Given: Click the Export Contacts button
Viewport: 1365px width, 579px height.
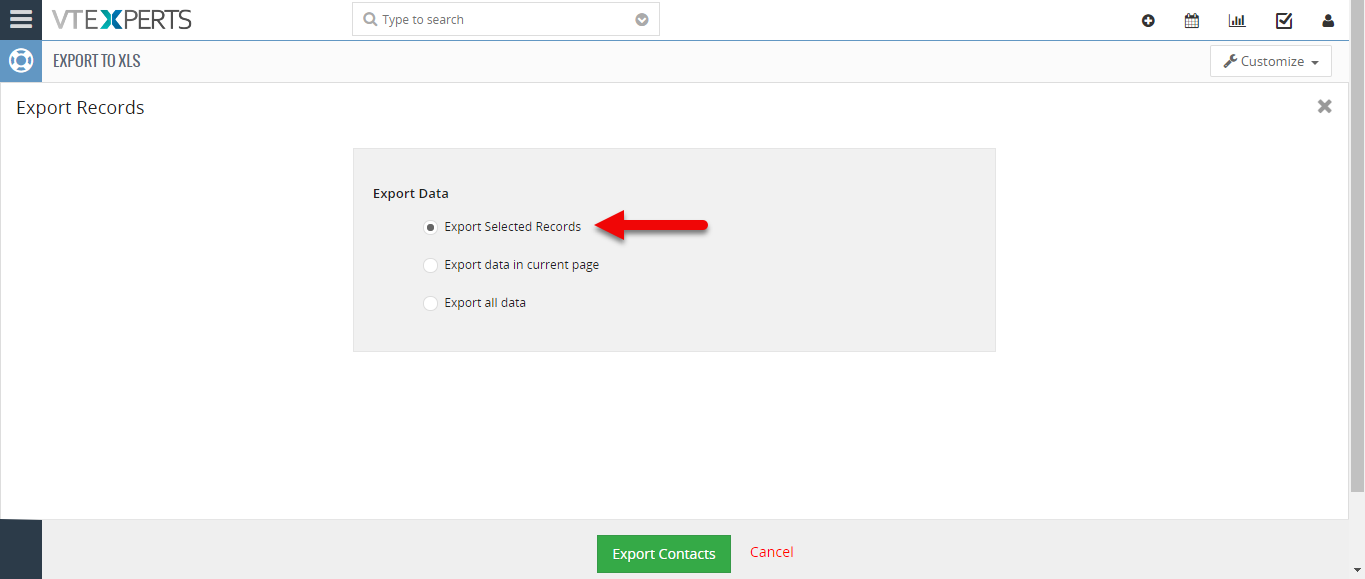Looking at the screenshot, I should pos(664,554).
